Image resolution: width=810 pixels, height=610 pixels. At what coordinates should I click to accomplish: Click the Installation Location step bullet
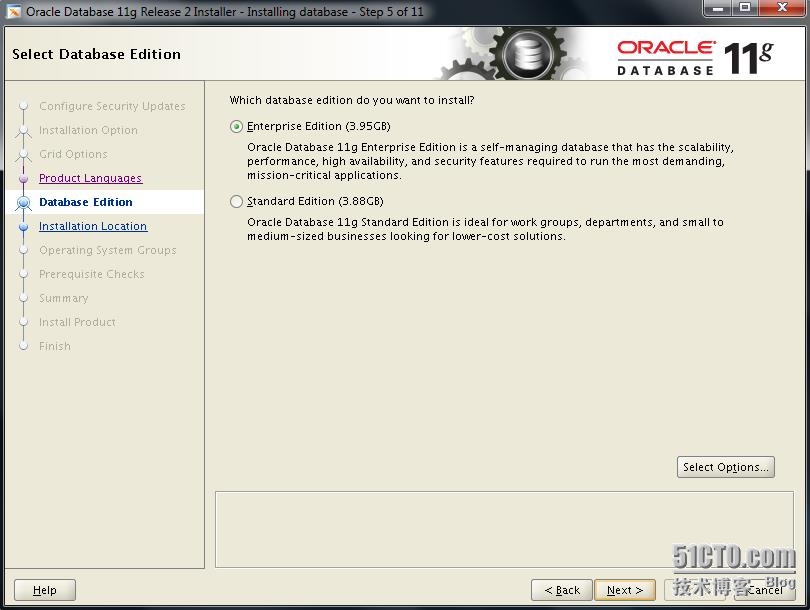point(23,226)
